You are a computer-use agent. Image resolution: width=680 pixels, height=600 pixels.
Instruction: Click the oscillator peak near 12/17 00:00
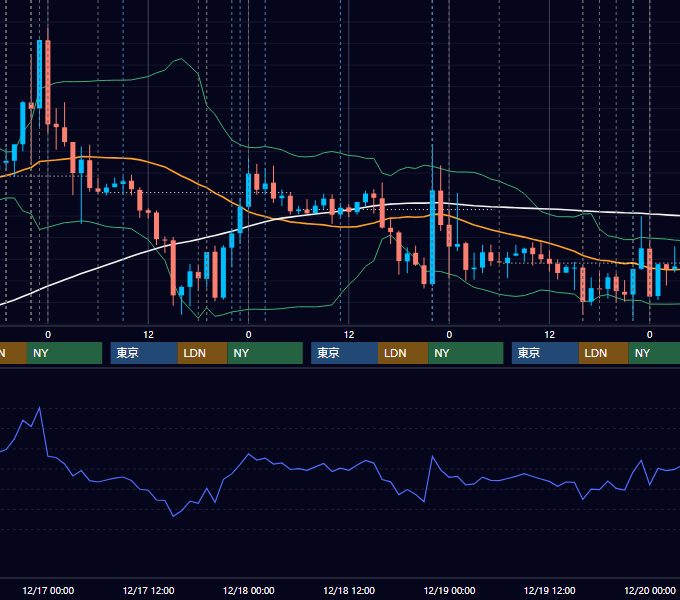click(40, 408)
